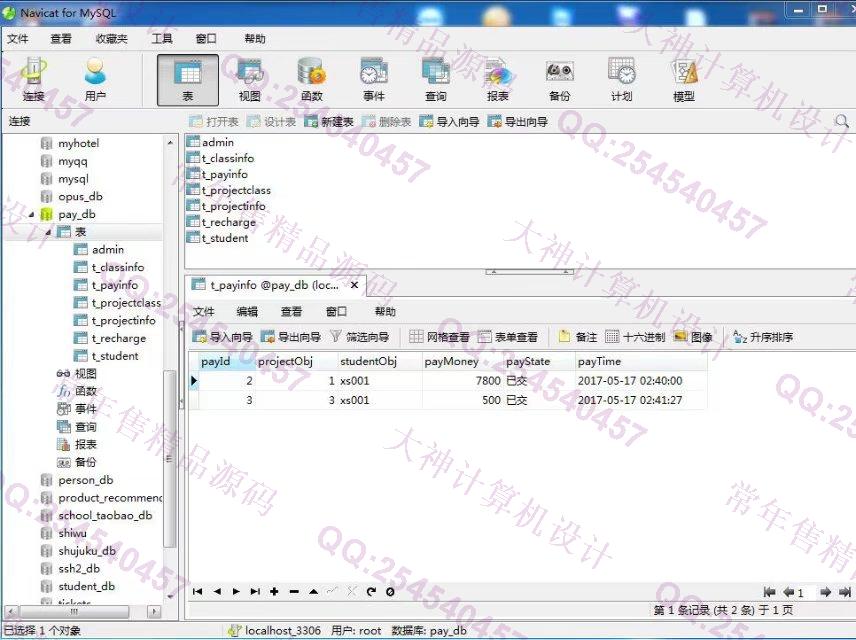The image size is (856, 640).
Task: Click 图像 (Image) toolbar button
Action: pyautogui.click(x=693, y=337)
